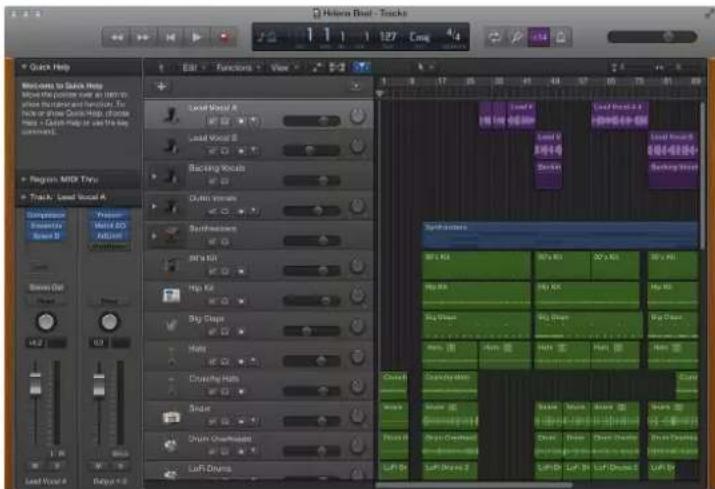Click the Space D plug-in slot
The height and width of the screenshot is (489, 715).
click(46, 236)
